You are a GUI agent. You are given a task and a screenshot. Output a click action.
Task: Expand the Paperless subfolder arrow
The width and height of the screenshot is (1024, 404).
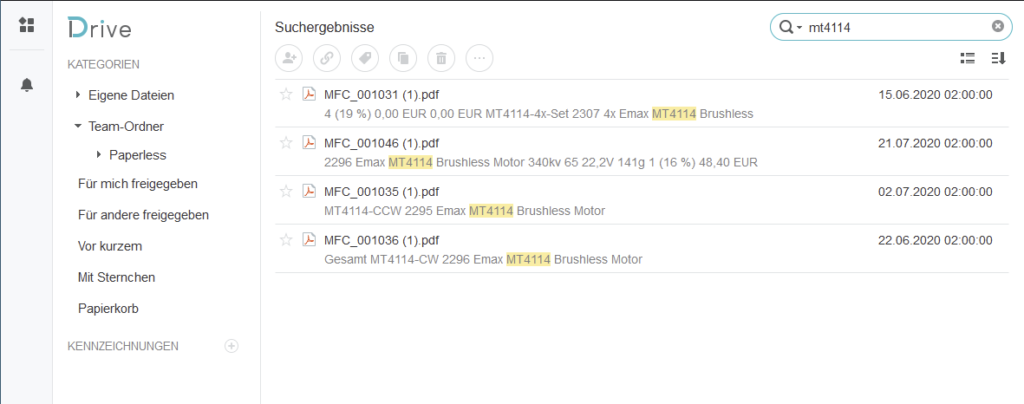coord(99,155)
